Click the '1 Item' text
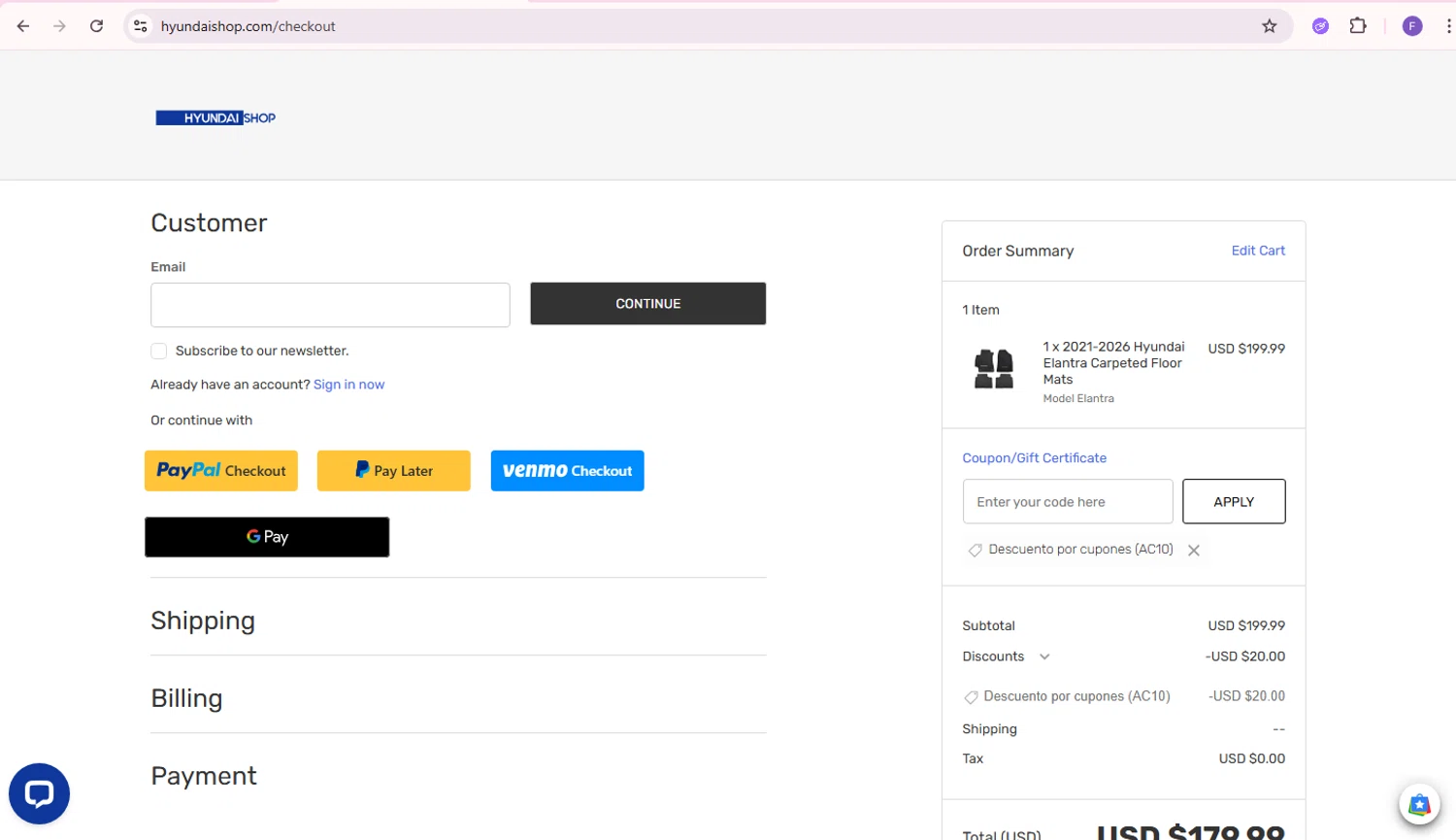1456x840 pixels. tap(980, 310)
